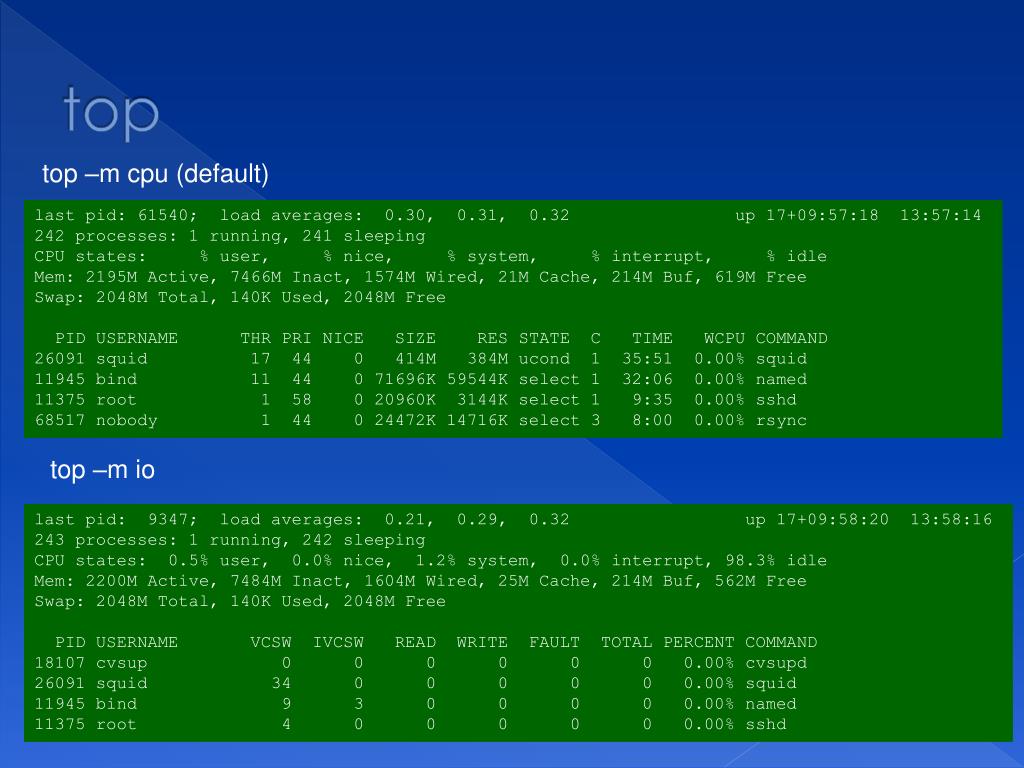
Task: Click "98.3% idle" CPU state
Action: point(776,561)
